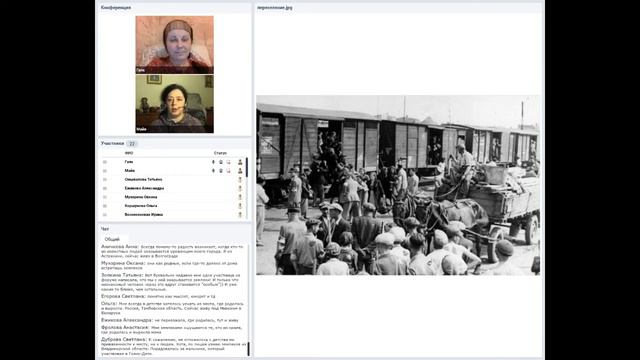Click gray marker left of Татьяна in participants
640x360 pixels.
point(105,180)
